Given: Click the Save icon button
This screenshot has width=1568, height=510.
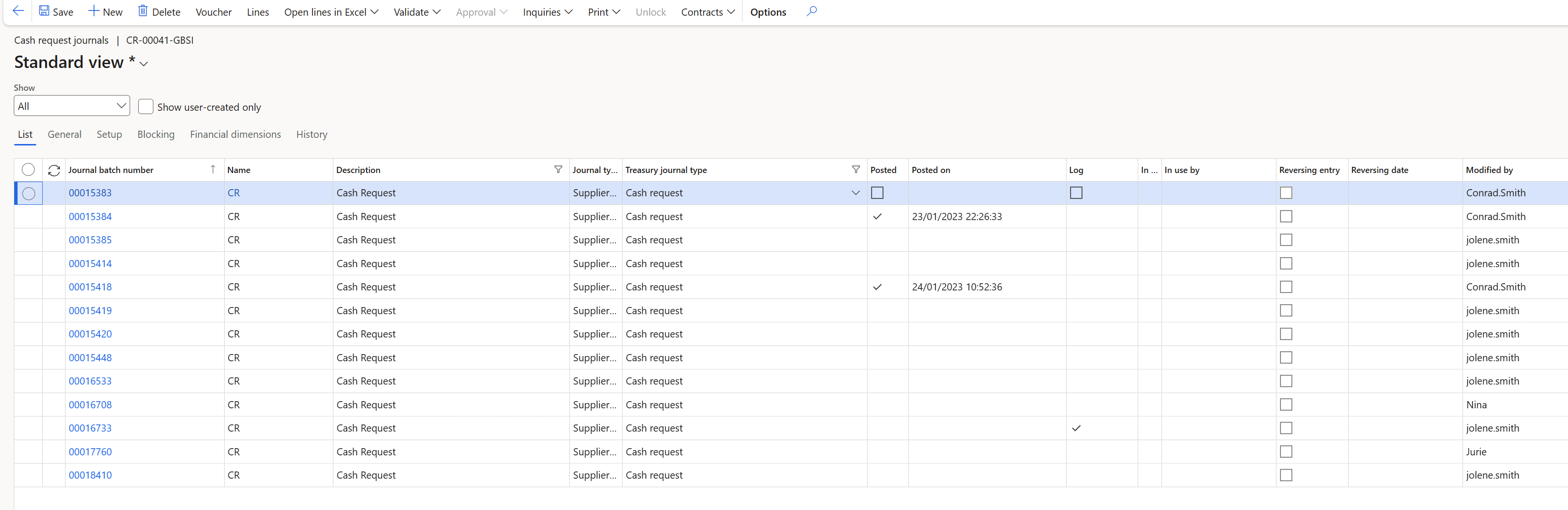Looking at the screenshot, I should click(x=56, y=11).
